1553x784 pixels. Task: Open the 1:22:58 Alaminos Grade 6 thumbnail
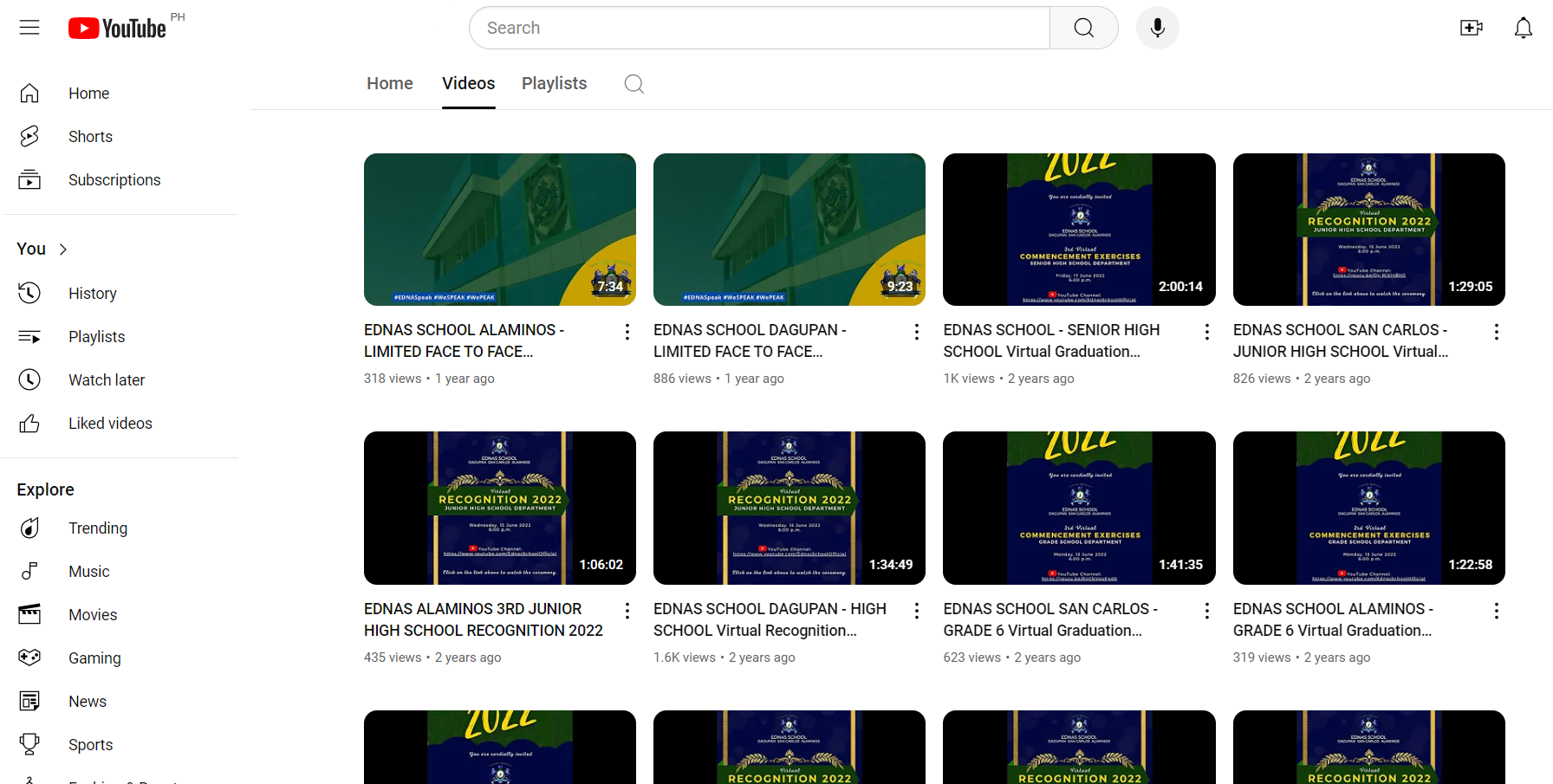1369,508
